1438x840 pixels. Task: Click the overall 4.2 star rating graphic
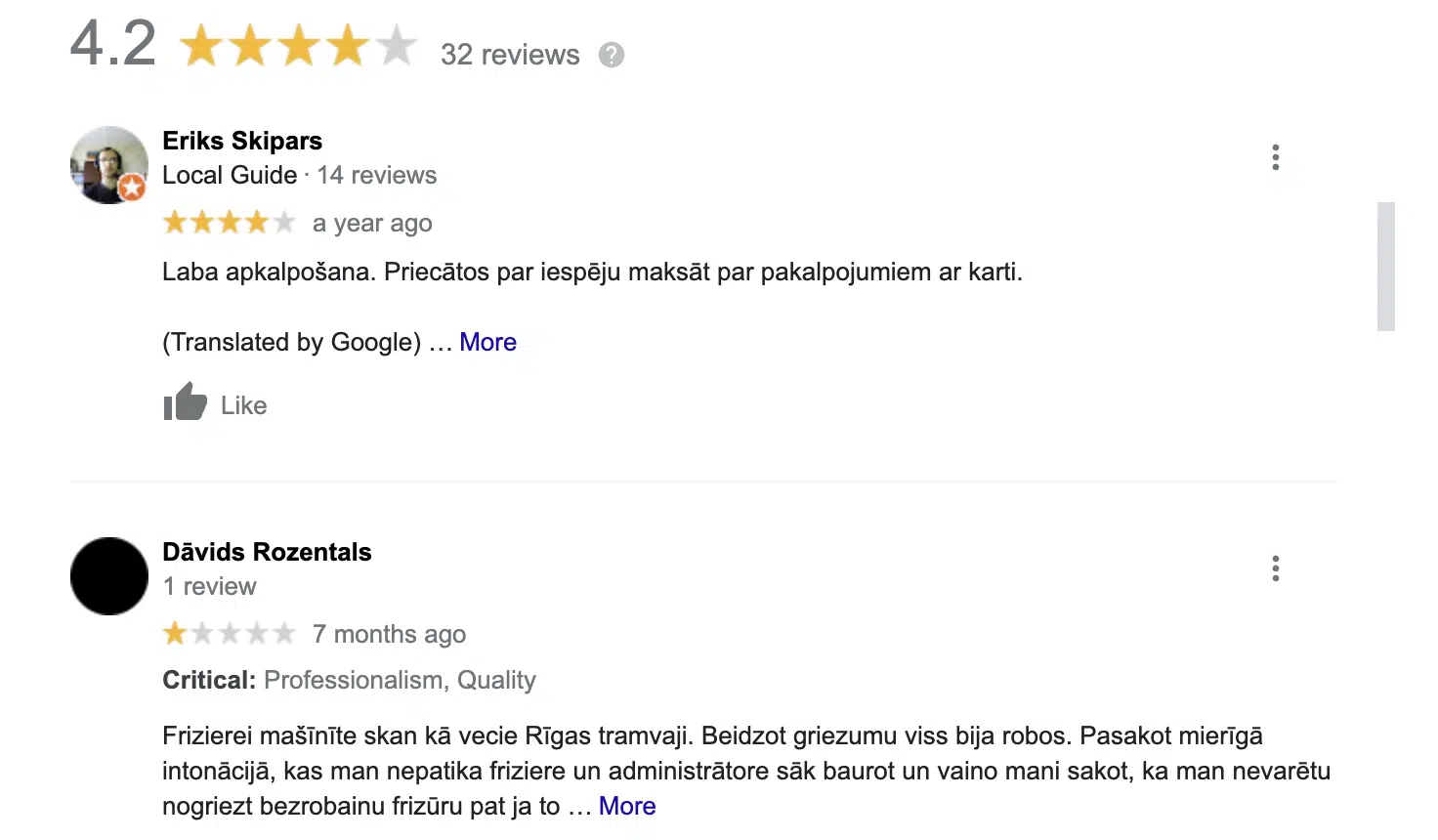pyautogui.click(x=299, y=46)
